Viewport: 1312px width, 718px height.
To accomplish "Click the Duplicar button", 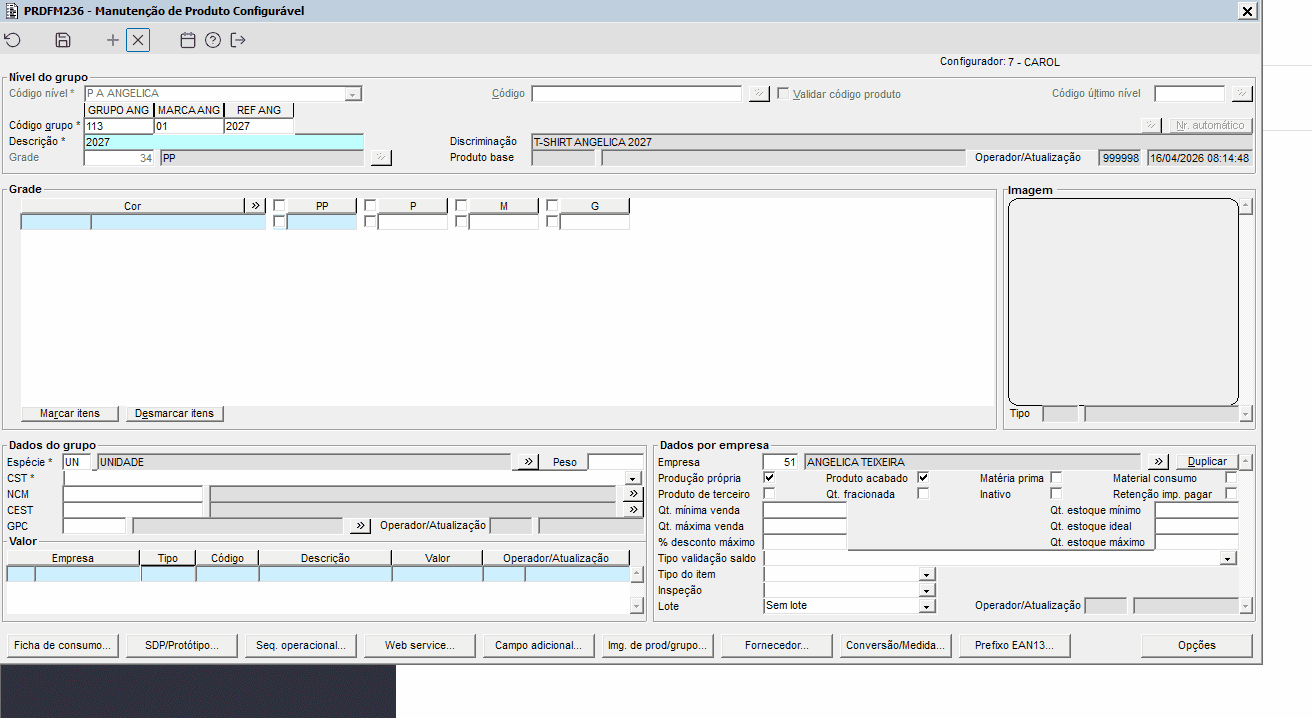I will [x=1207, y=462].
